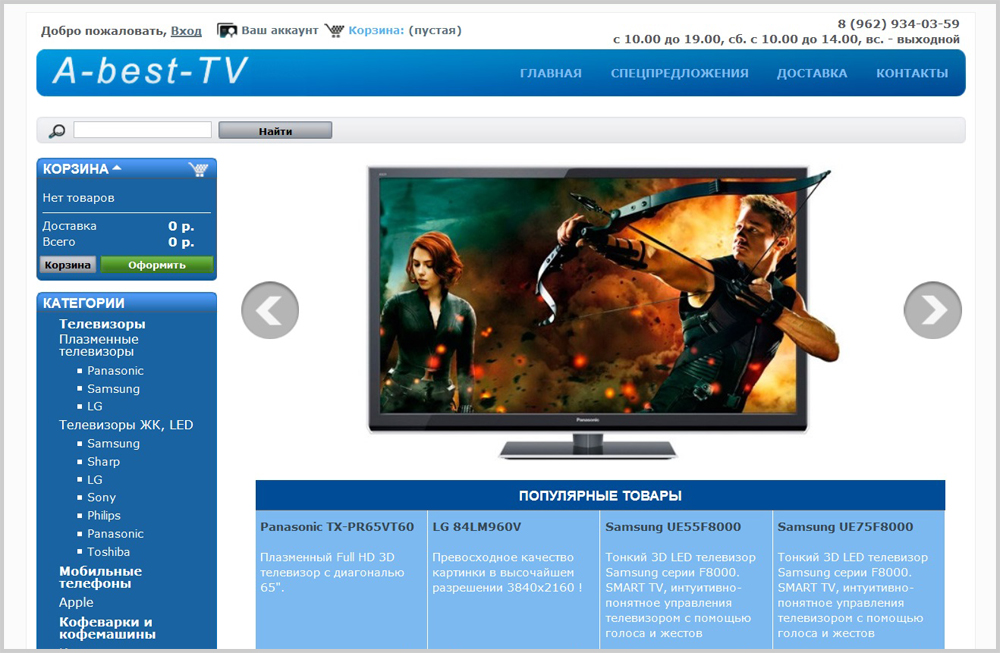
Task: Click the КАТЕГОРИИ block heading
Action: 84,303
